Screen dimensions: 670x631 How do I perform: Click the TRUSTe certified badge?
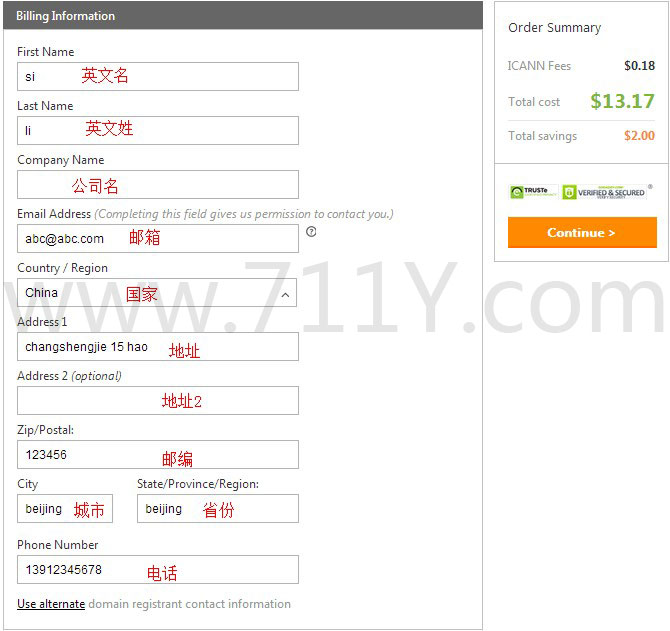532,192
